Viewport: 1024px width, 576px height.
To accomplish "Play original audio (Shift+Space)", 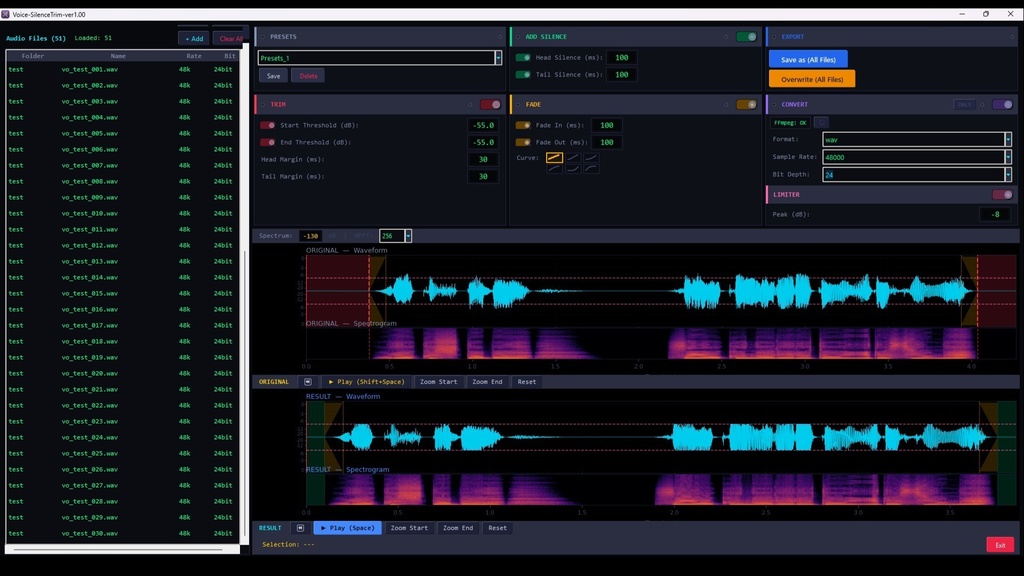I will (x=366, y=381).
